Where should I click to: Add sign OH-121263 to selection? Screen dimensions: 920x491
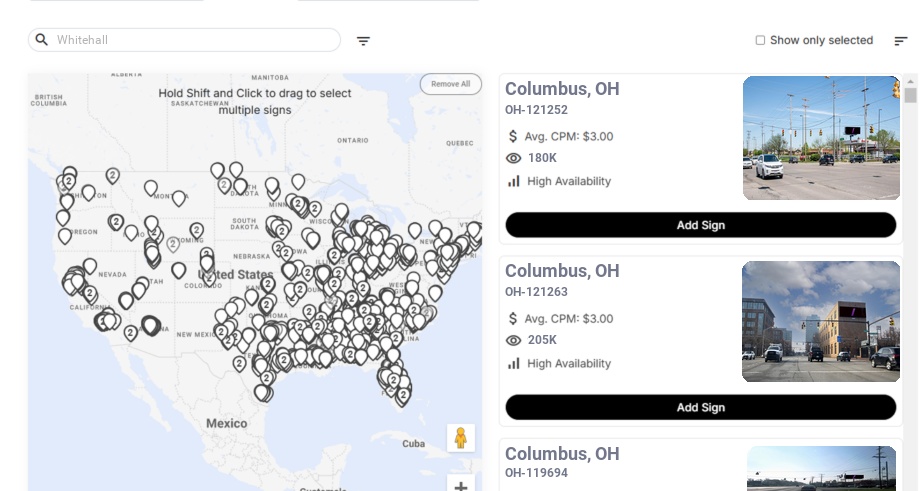(700, 407)
